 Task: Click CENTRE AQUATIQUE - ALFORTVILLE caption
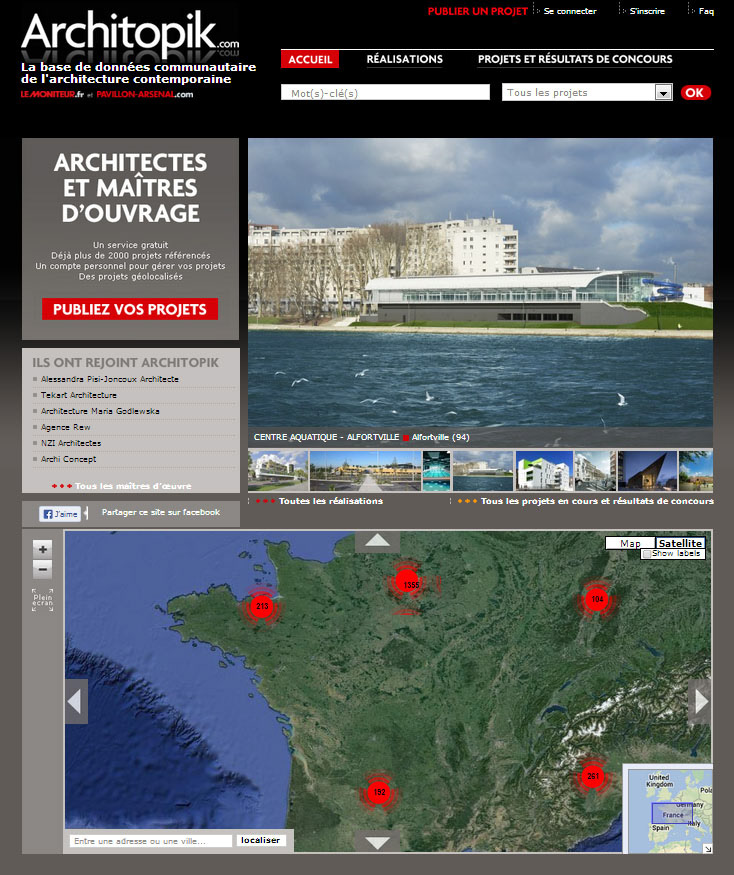(x=327, y=437)
